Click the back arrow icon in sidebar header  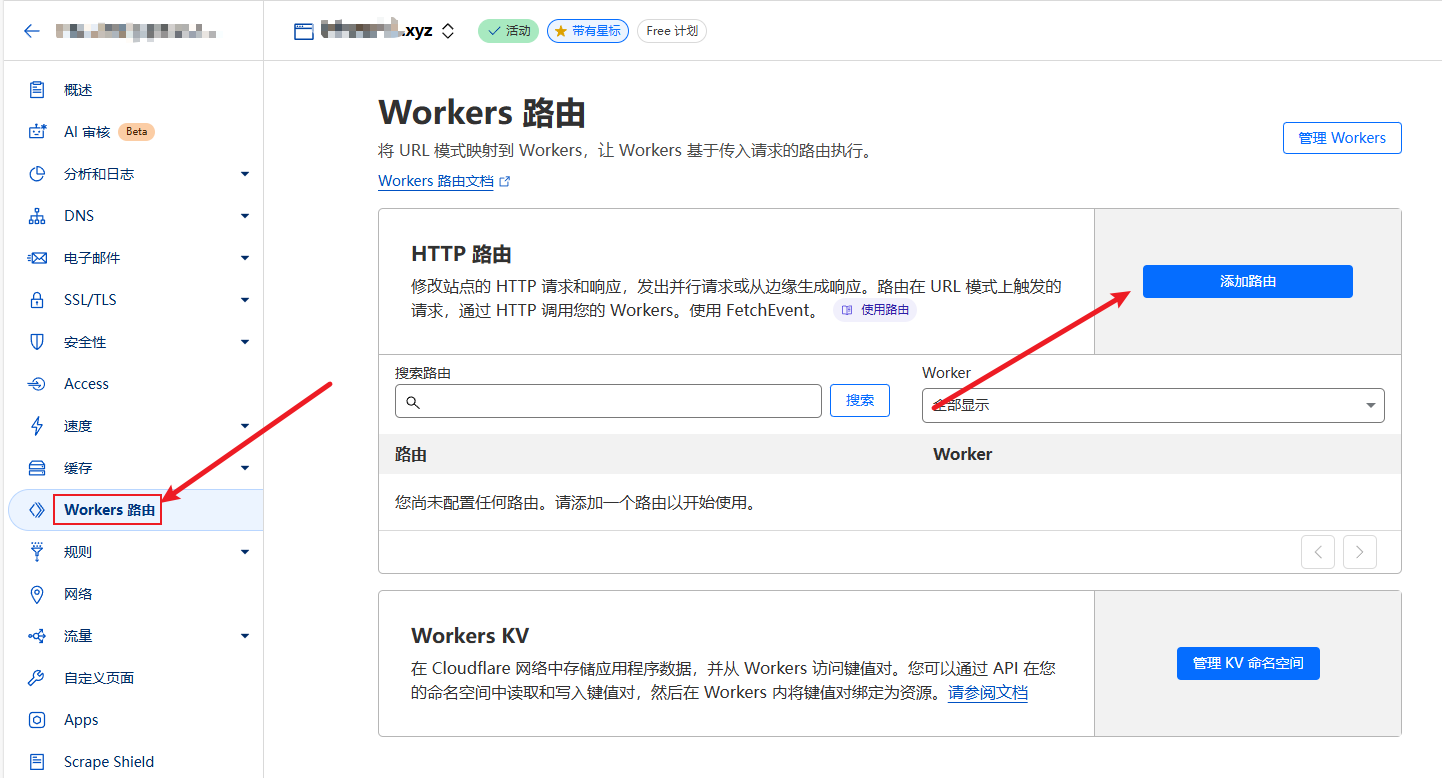pyautogui.click(x=32, y=31)
